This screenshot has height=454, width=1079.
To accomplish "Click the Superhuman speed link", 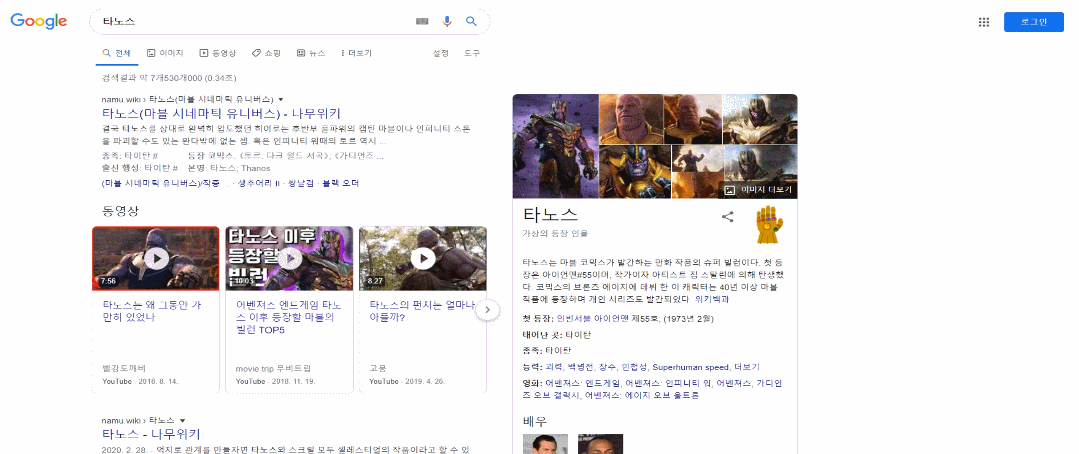I will (x=690, y=367).
